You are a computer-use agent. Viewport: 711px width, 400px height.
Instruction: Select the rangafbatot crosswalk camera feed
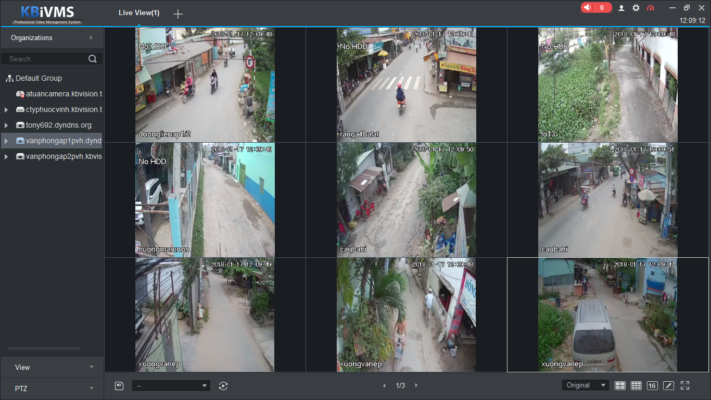click(406, 85)
